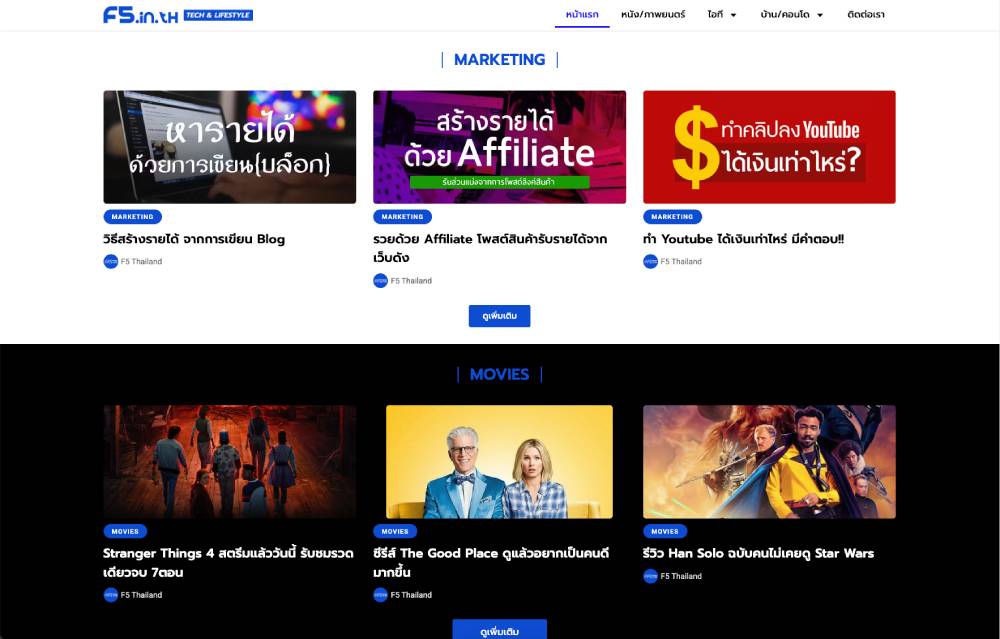Open the Han Solo review thumbnail image

click(769, 462)
